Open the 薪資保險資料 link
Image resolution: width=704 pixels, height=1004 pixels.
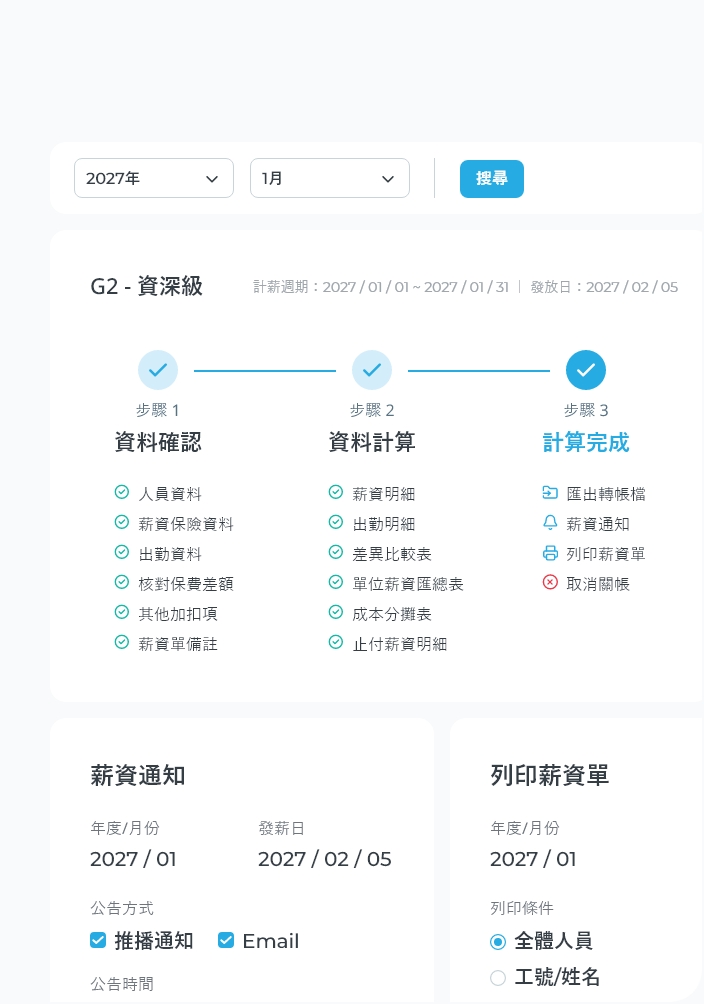pyautogui.click(x=186, y=524)
